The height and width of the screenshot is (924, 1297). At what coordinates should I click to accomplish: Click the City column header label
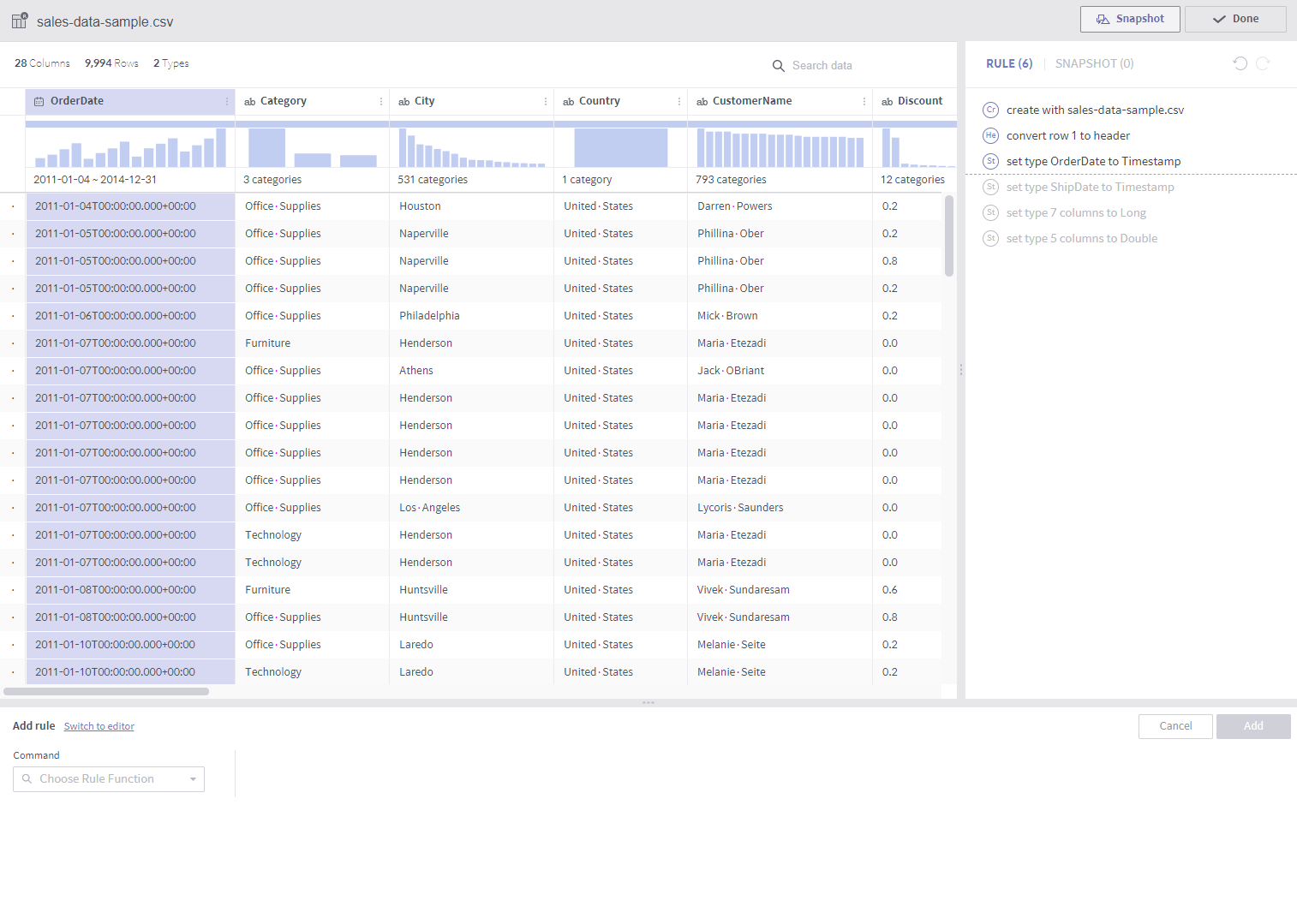pyautogui.click(x=425, y=101)
